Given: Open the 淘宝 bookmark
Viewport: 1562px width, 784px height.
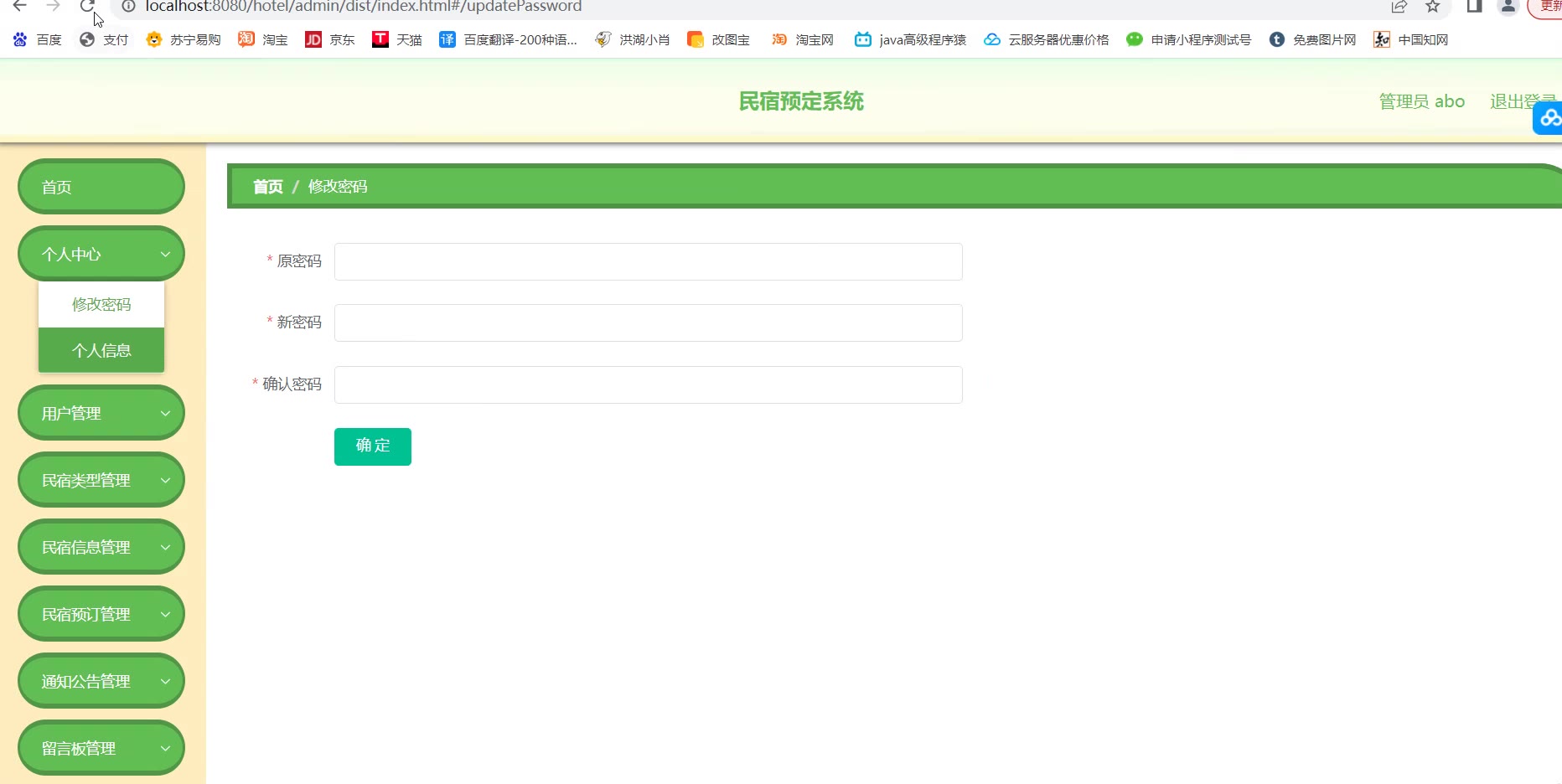Looking at the screenshot, I should pos(263,39).
